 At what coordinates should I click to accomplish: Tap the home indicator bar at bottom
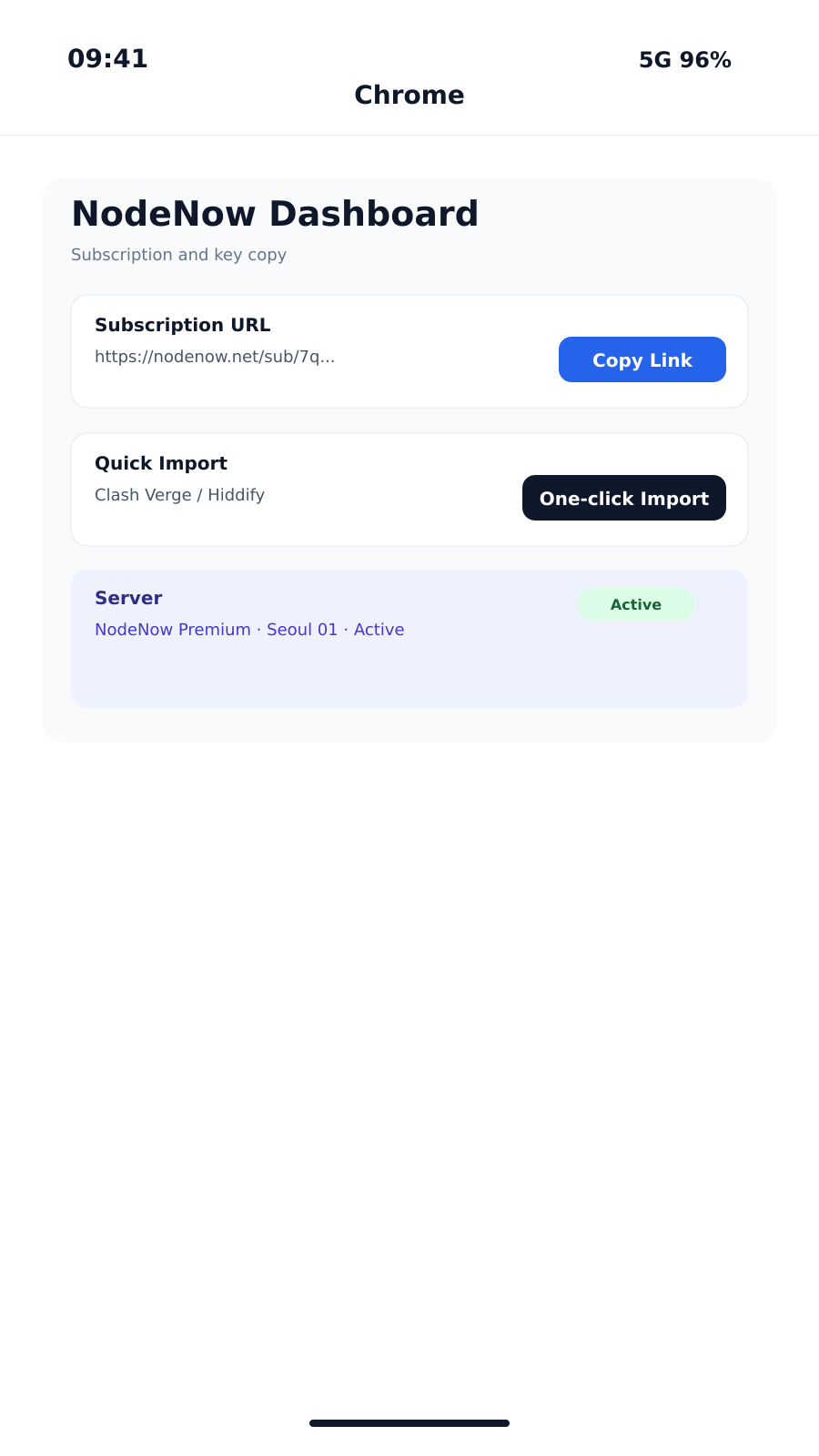pyautogui.click(x=409, y=1423)
